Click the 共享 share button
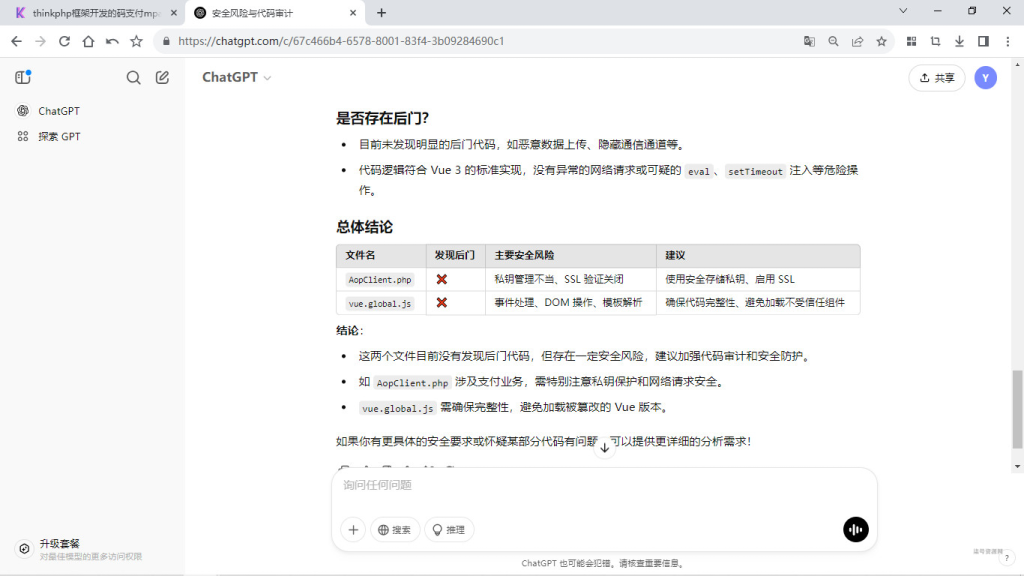 point(936,78)
